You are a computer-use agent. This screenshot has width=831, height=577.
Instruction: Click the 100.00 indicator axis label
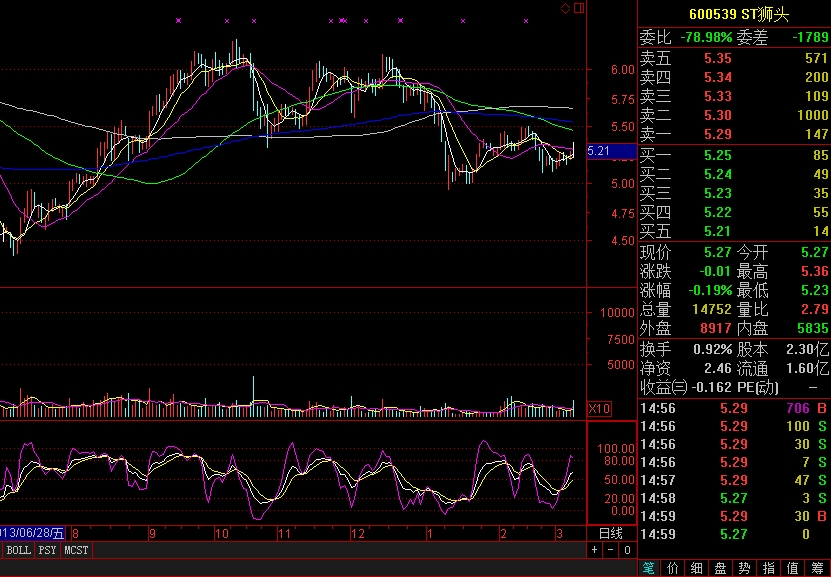point(616,449)
